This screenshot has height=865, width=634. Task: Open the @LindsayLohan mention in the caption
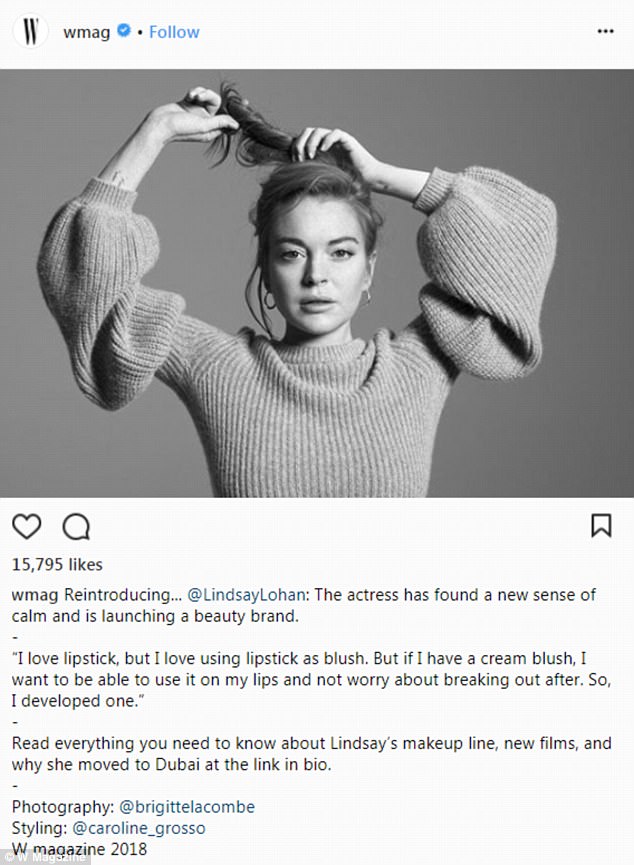[246, 595]
